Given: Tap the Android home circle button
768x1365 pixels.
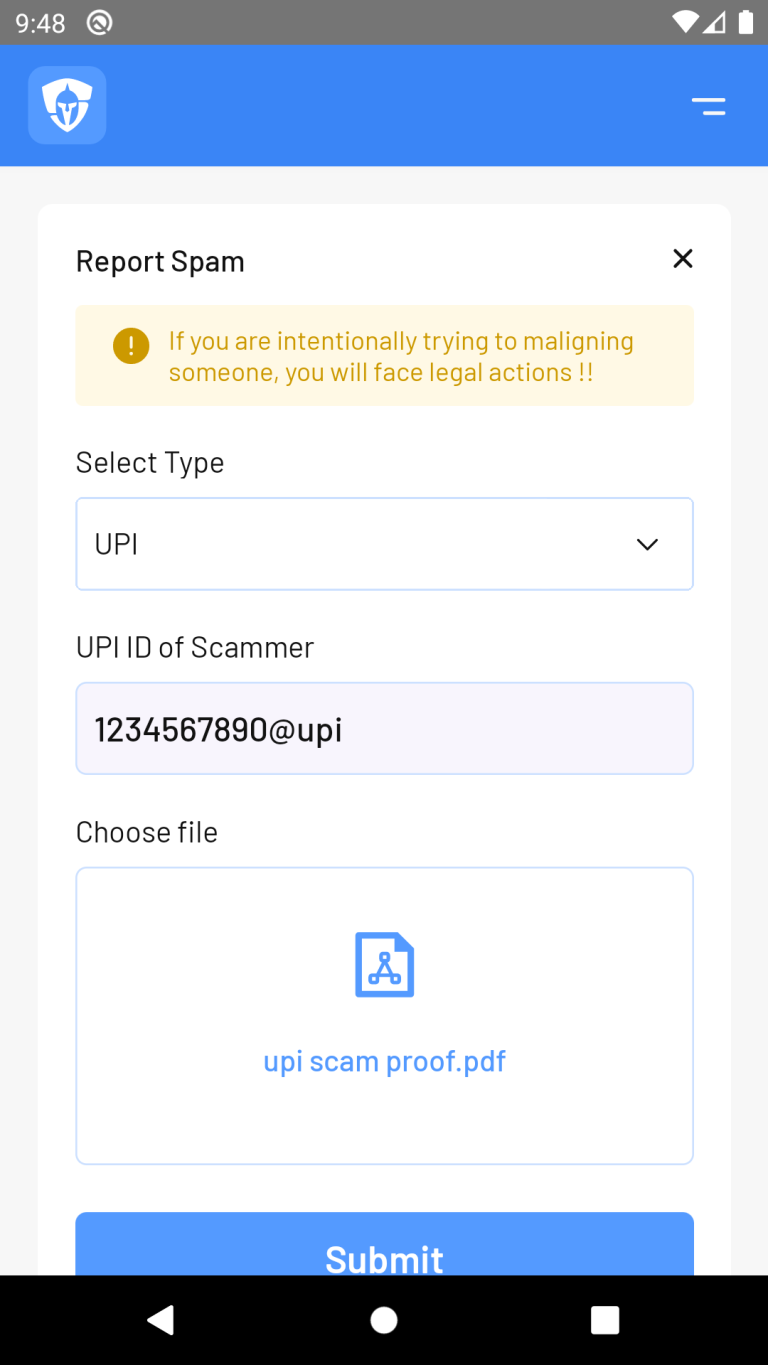Looking at the screenshot, I should pyautogui.click(x=384, y=1320).
